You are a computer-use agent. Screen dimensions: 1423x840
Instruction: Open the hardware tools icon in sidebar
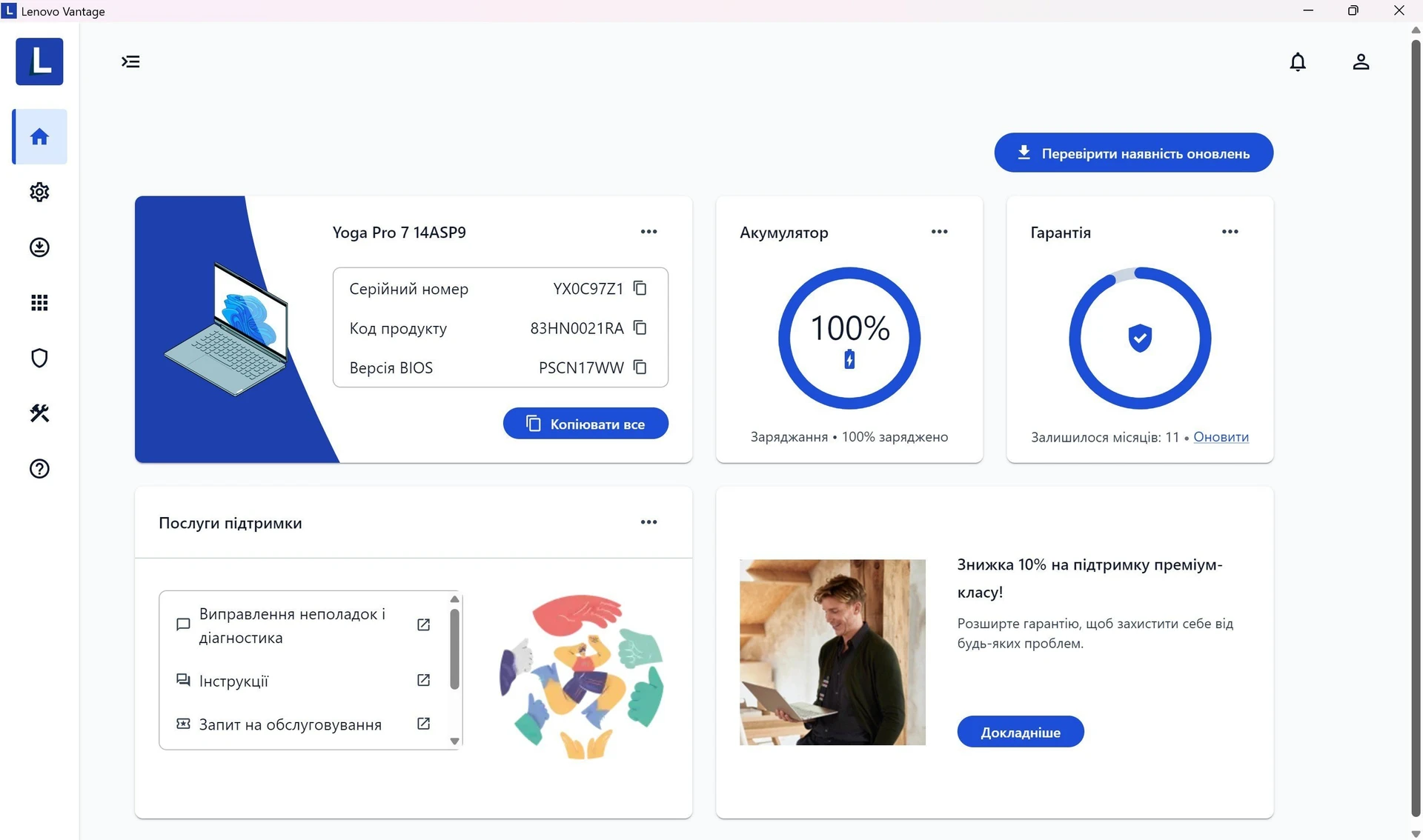click(x=39, y=413)
